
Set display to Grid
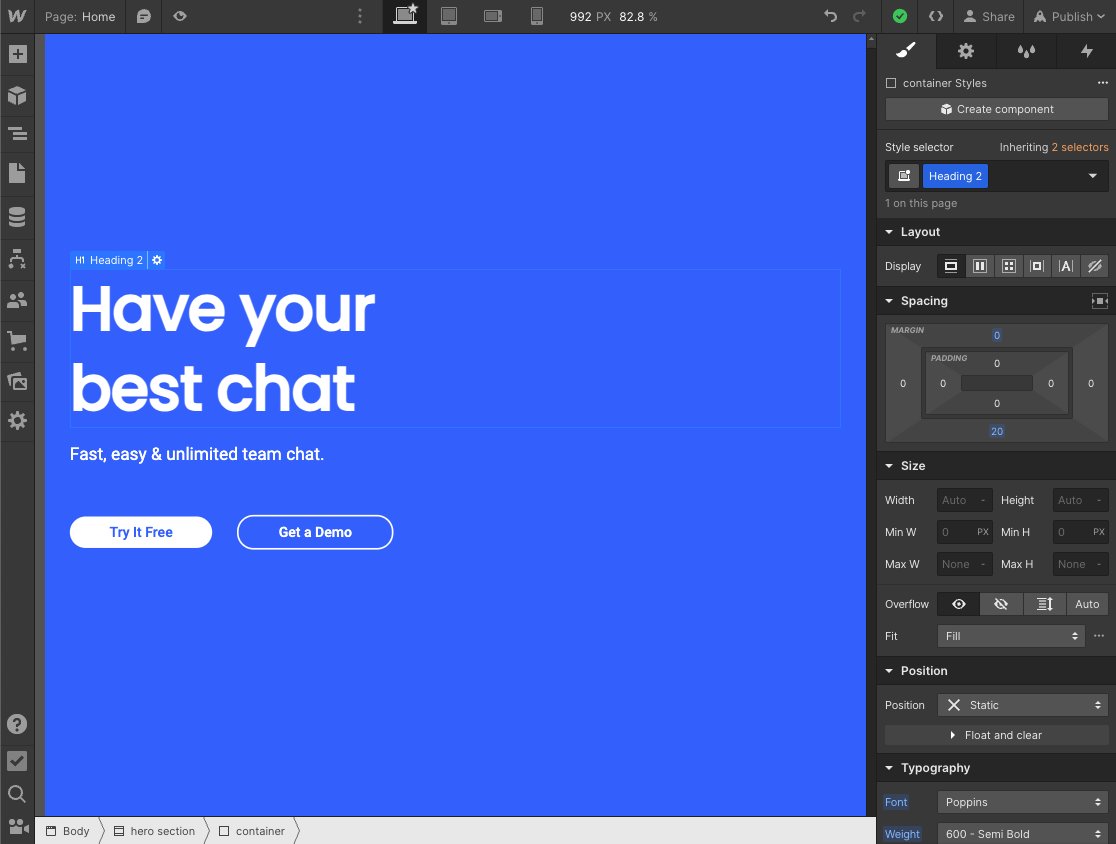click(x=1009, y=266)
